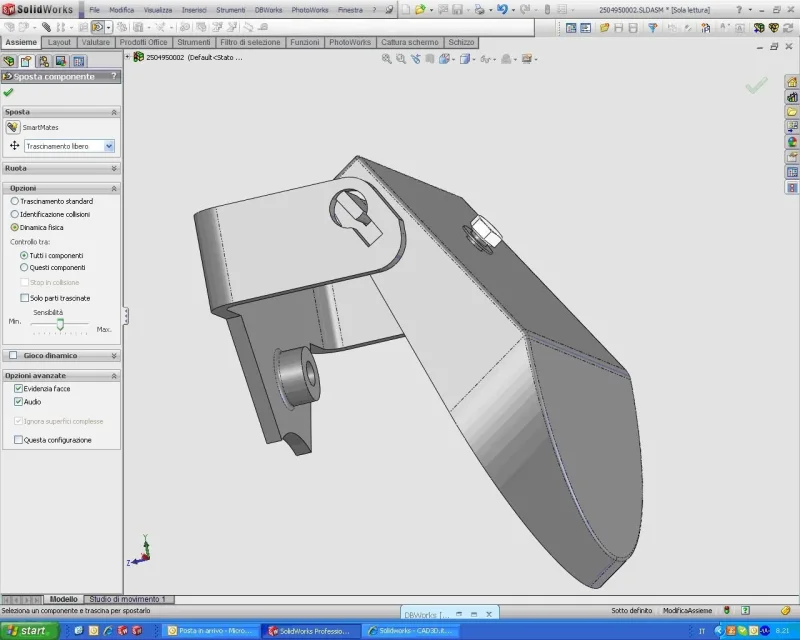Click the Previous view icon in viewport toolbar
The height and width of the screenshot is (640, 800).
(415, 59)
